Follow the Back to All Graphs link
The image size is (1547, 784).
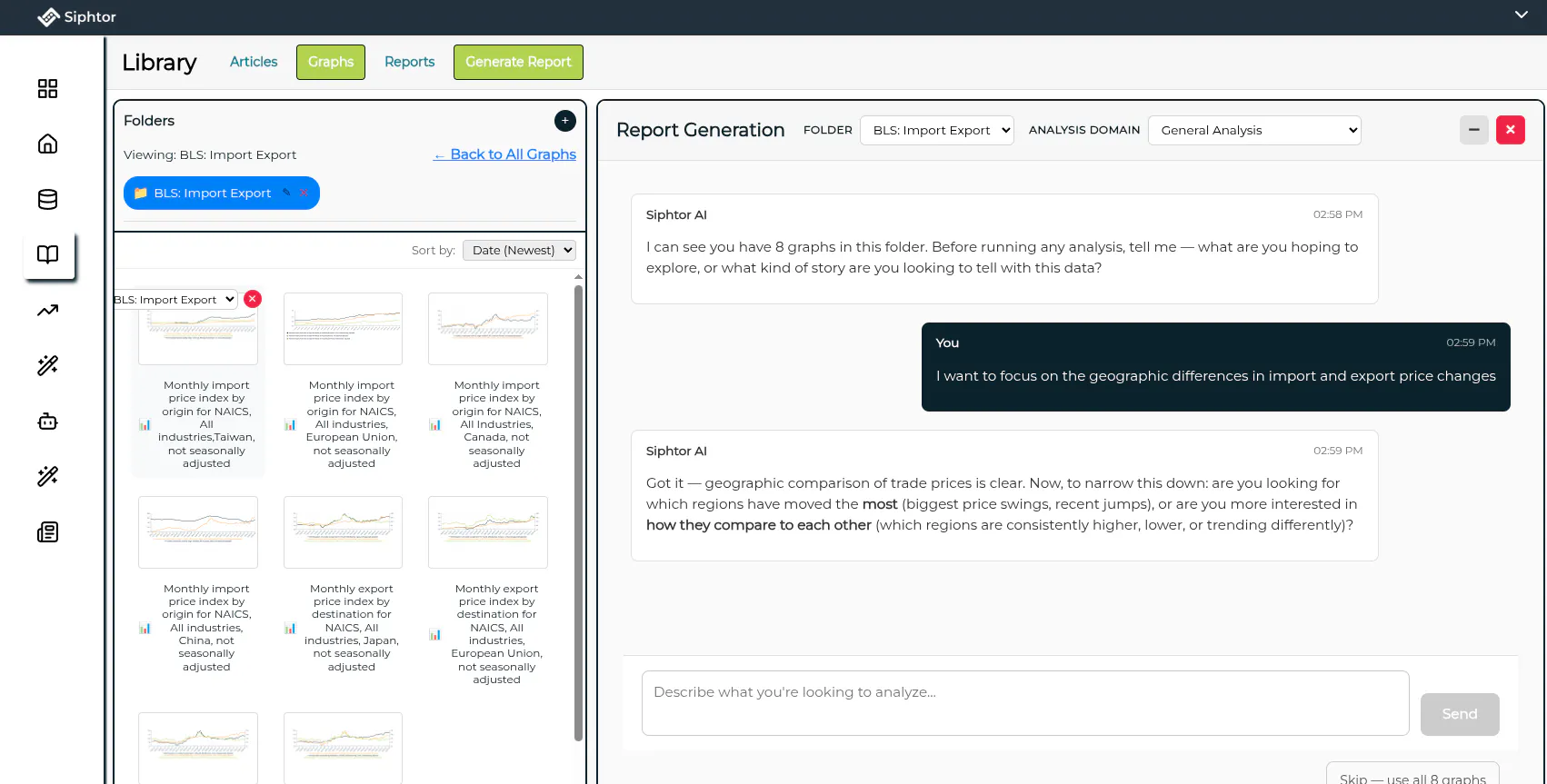pos(504,154)
